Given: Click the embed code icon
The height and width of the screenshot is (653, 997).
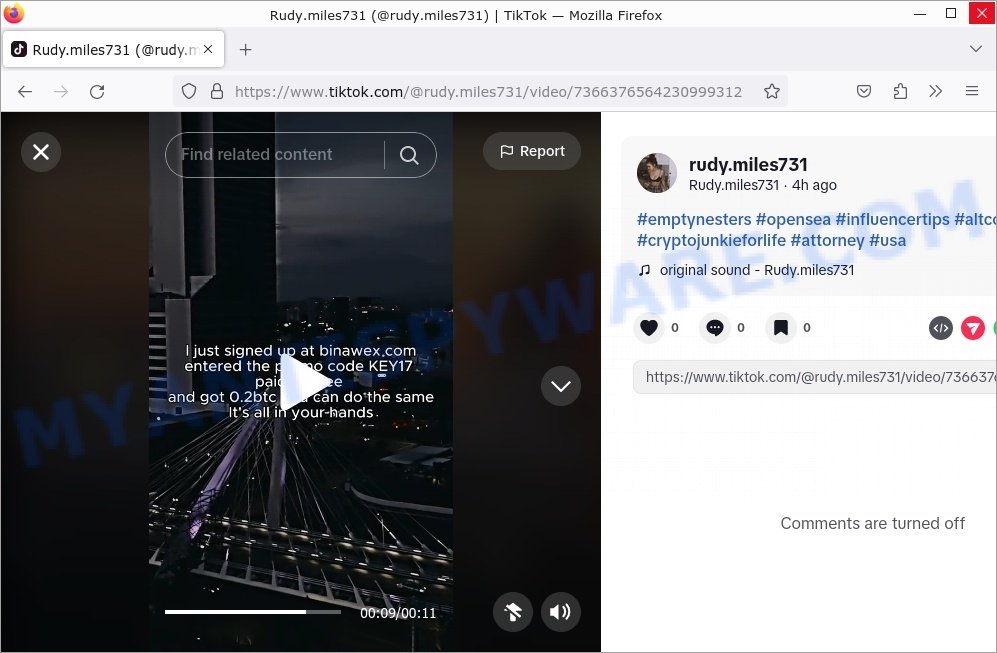Looking at the screenshot, I should [940, 328].
